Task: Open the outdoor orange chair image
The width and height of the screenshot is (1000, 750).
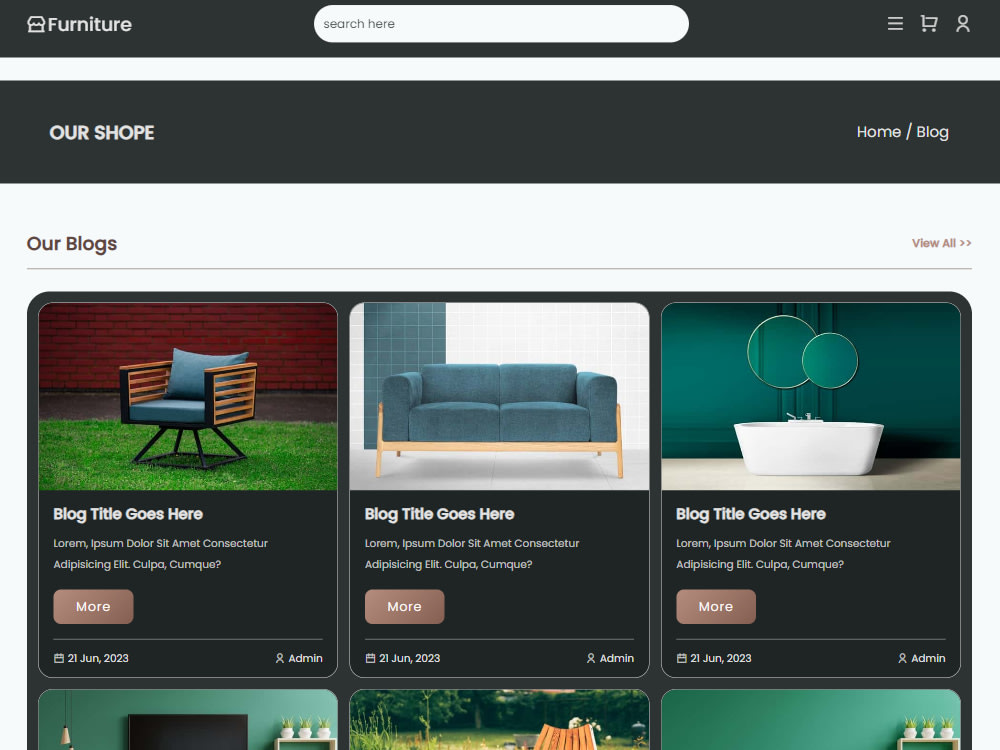Action: pyautogui.click(x=499, y=719)
